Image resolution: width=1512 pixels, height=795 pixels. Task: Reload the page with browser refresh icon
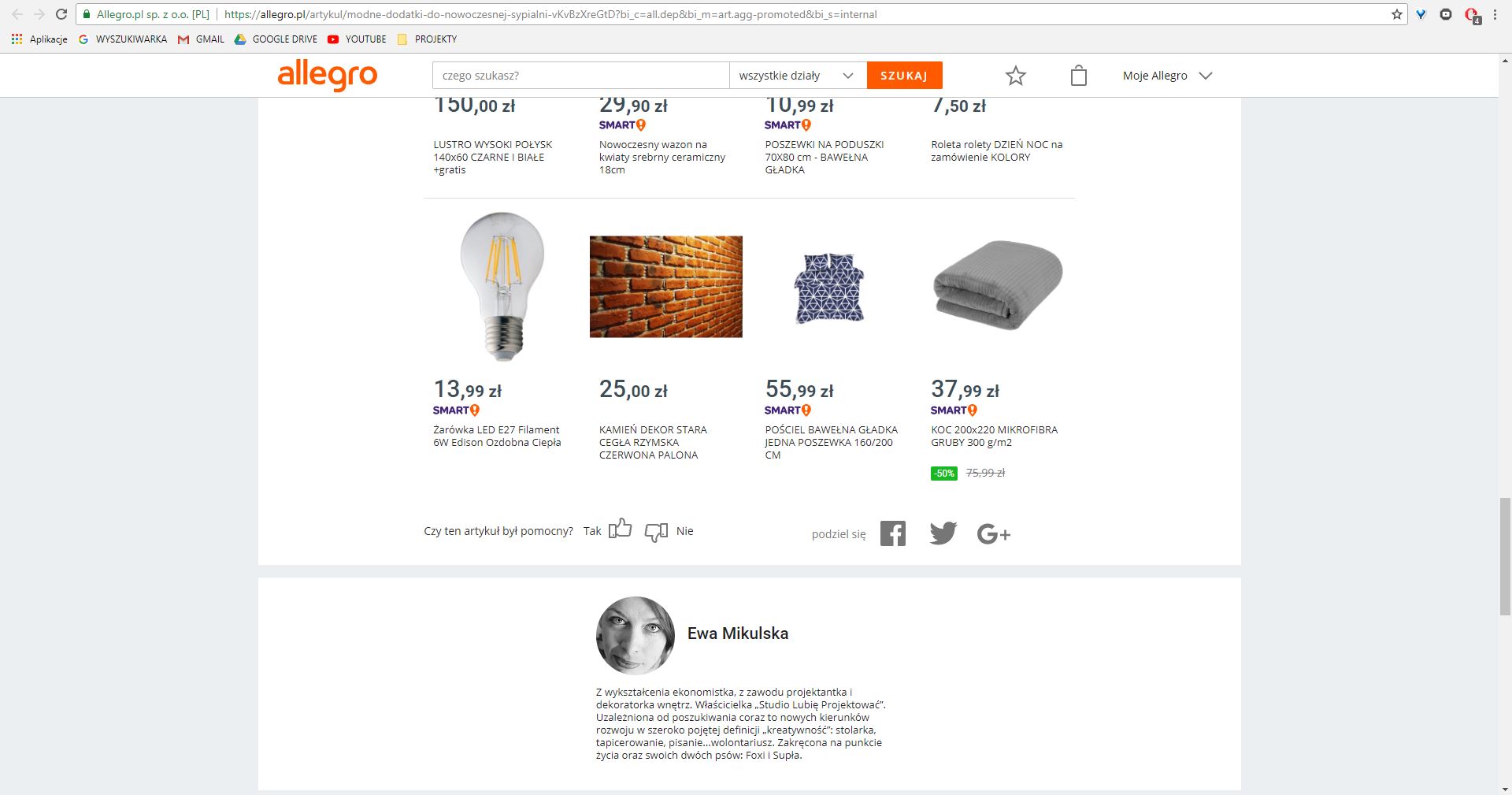61,14
